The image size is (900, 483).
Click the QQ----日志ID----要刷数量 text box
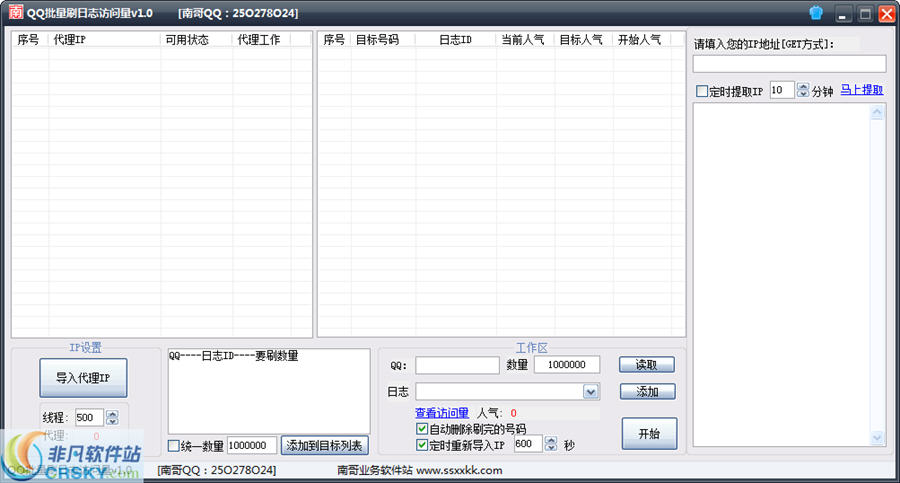(x=269, y=391)
